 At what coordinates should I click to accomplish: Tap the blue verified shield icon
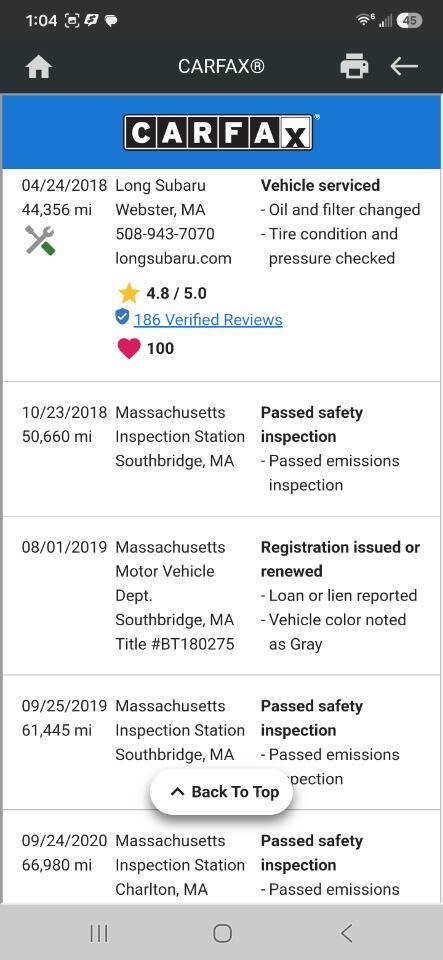click(x=122, y=317)
